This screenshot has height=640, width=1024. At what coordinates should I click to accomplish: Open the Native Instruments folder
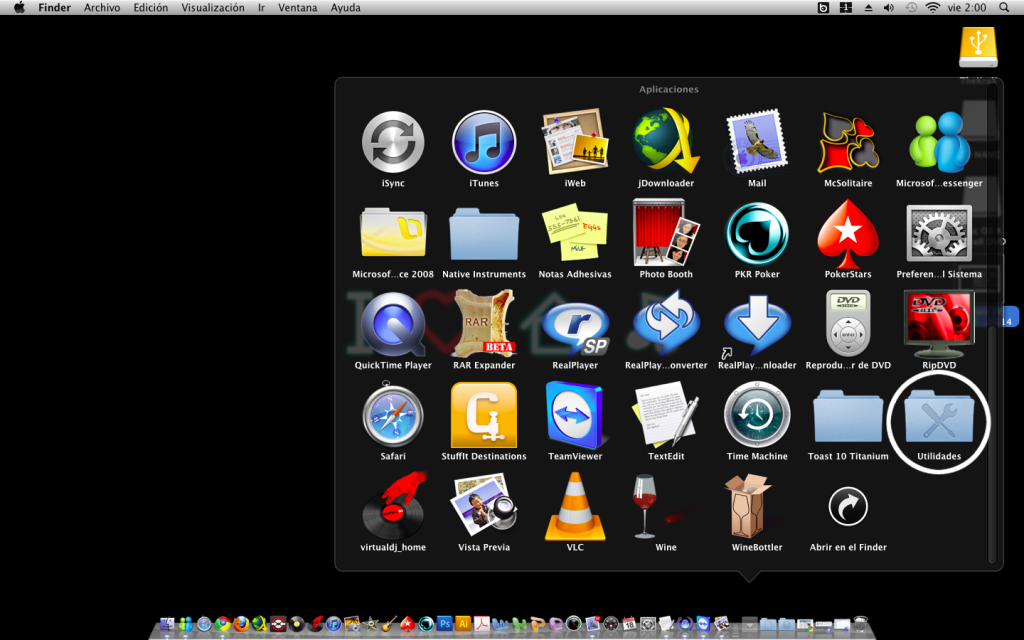pos(484,233)
